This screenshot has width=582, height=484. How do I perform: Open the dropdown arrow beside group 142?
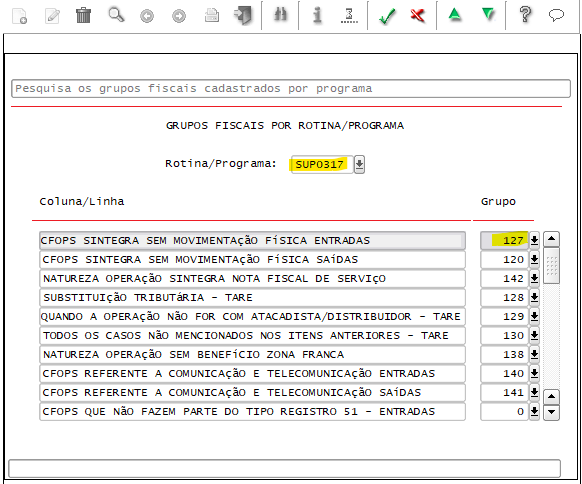[534, 278]
